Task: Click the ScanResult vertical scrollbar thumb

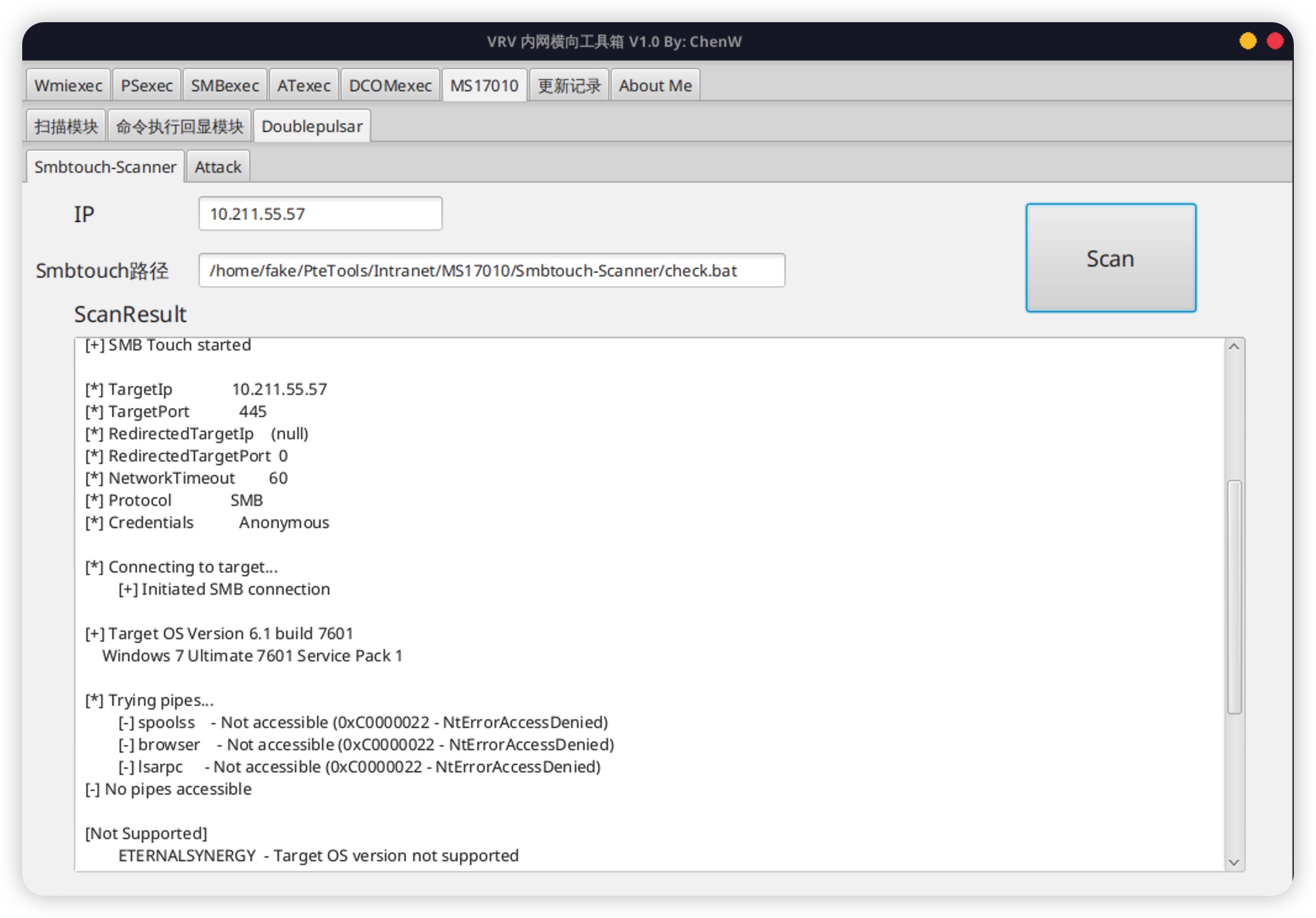Action: pos(1233,597)
